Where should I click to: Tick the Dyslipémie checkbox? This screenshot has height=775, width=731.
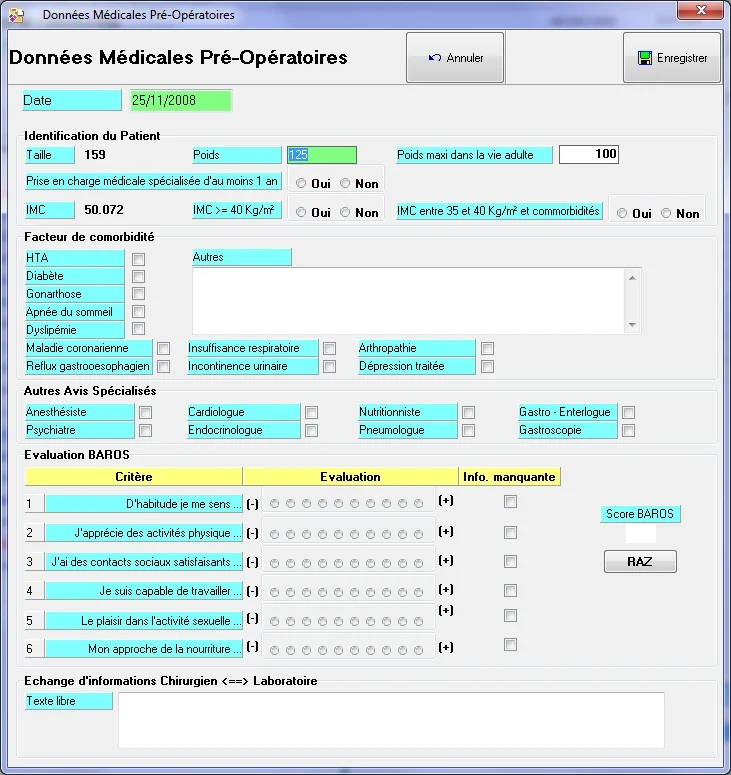[x=138, y=329]
